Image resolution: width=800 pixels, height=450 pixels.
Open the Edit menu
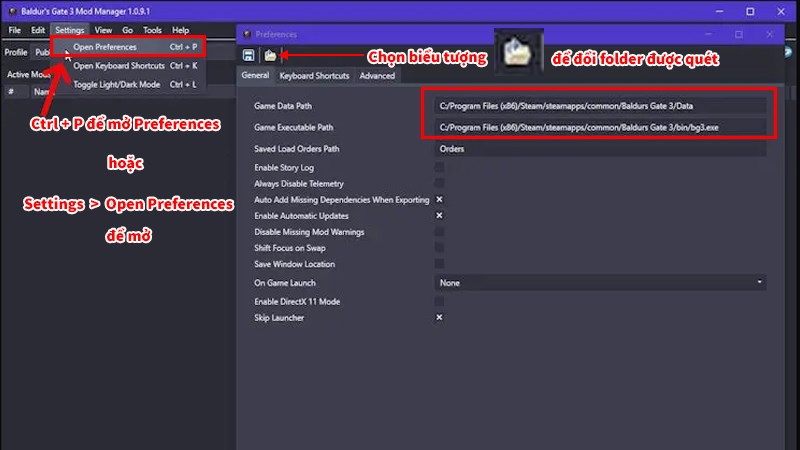click(x=38, y=30)
